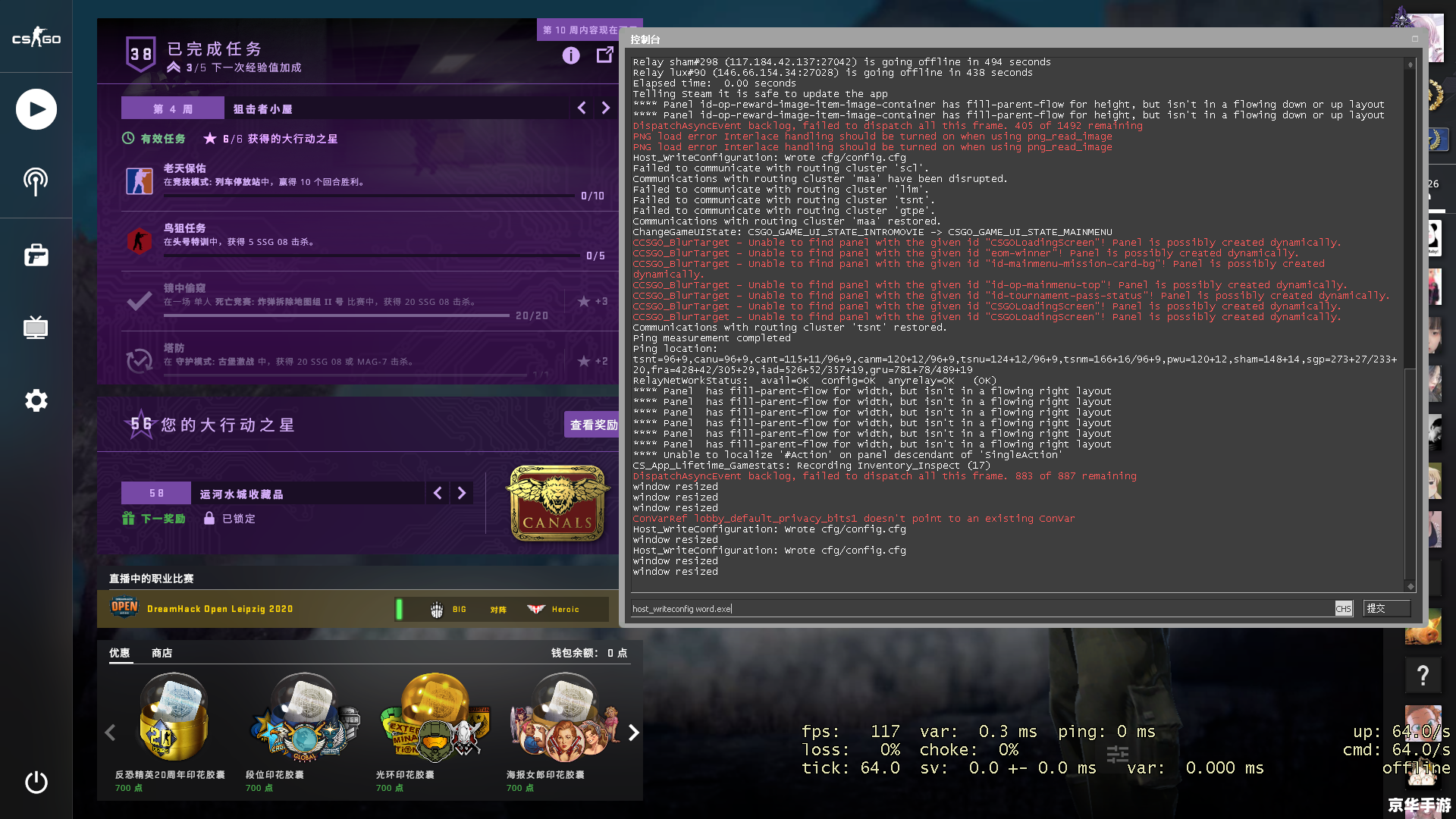The width and height of the screenshot is (1456, 819).
Task: Click the DreamHack OPEN tournament logo
Action: tap(124, 607)
